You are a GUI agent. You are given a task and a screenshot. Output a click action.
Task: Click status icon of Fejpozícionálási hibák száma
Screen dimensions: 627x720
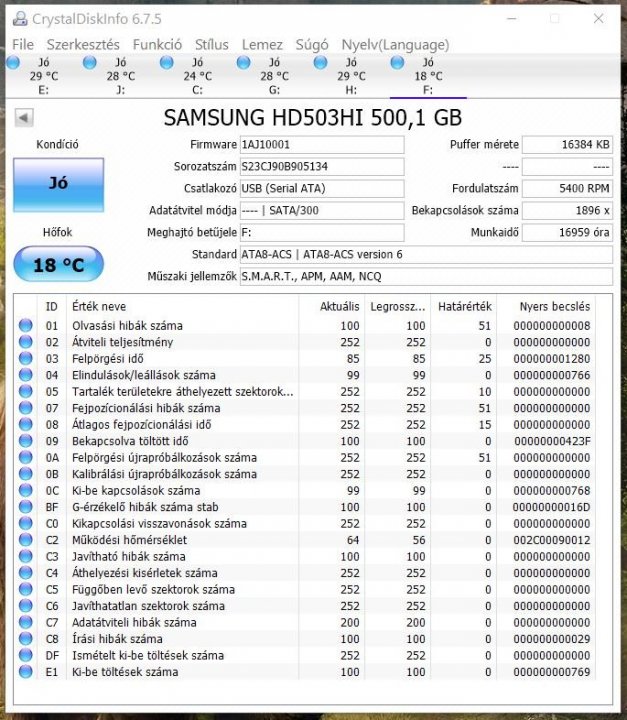click(26, 408)
